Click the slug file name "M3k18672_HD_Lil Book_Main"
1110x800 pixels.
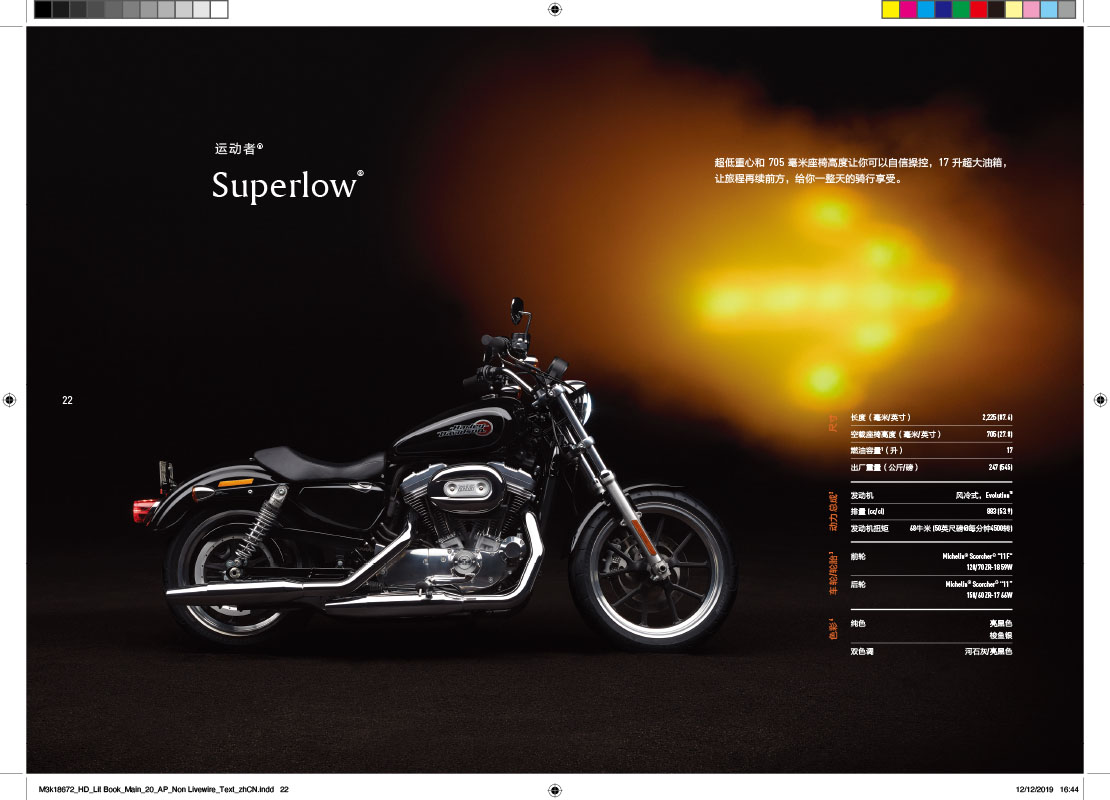pos(156,789)
